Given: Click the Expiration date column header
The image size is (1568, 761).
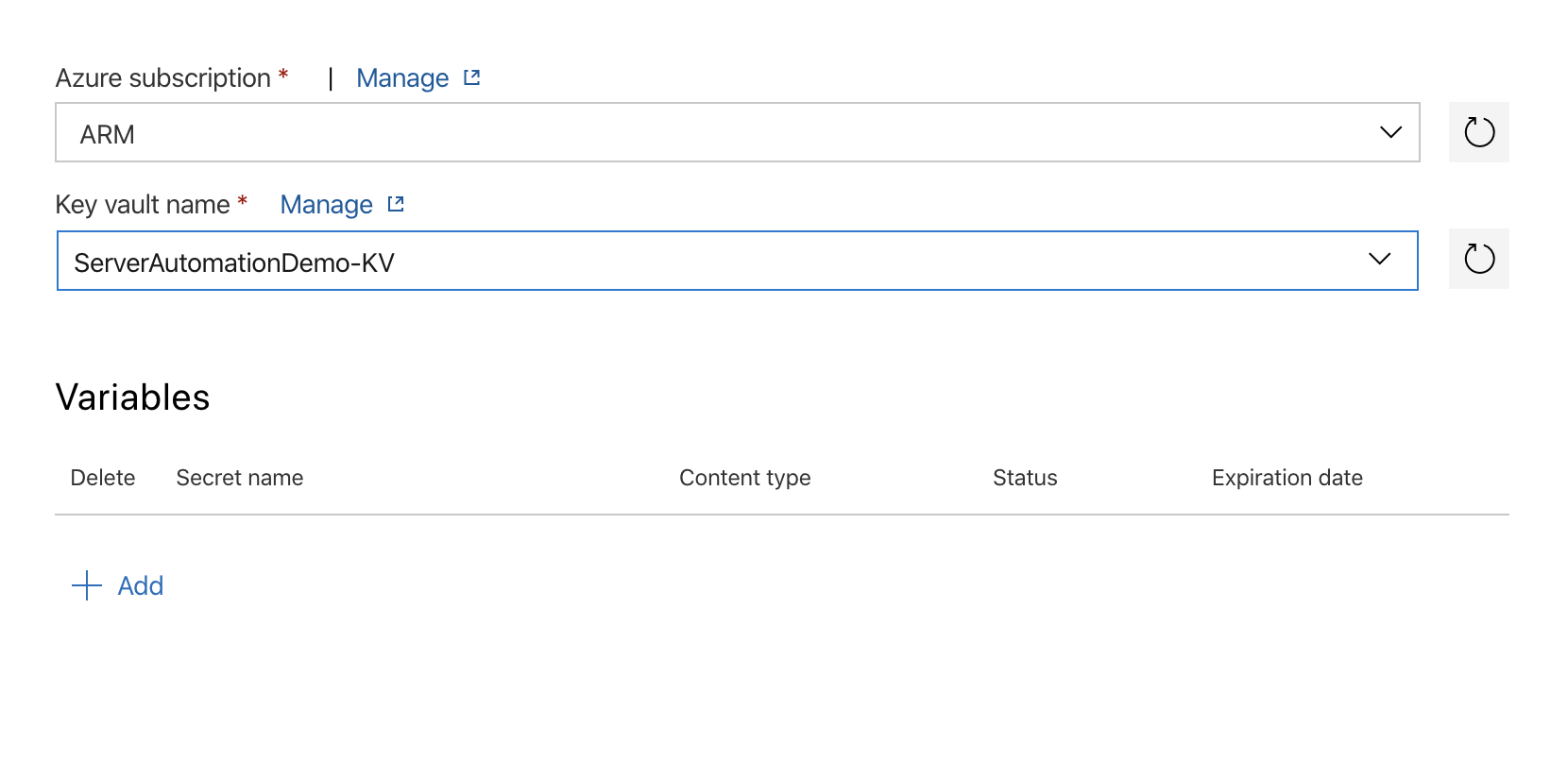Looking at the screenshot, I should point(1287,478).
